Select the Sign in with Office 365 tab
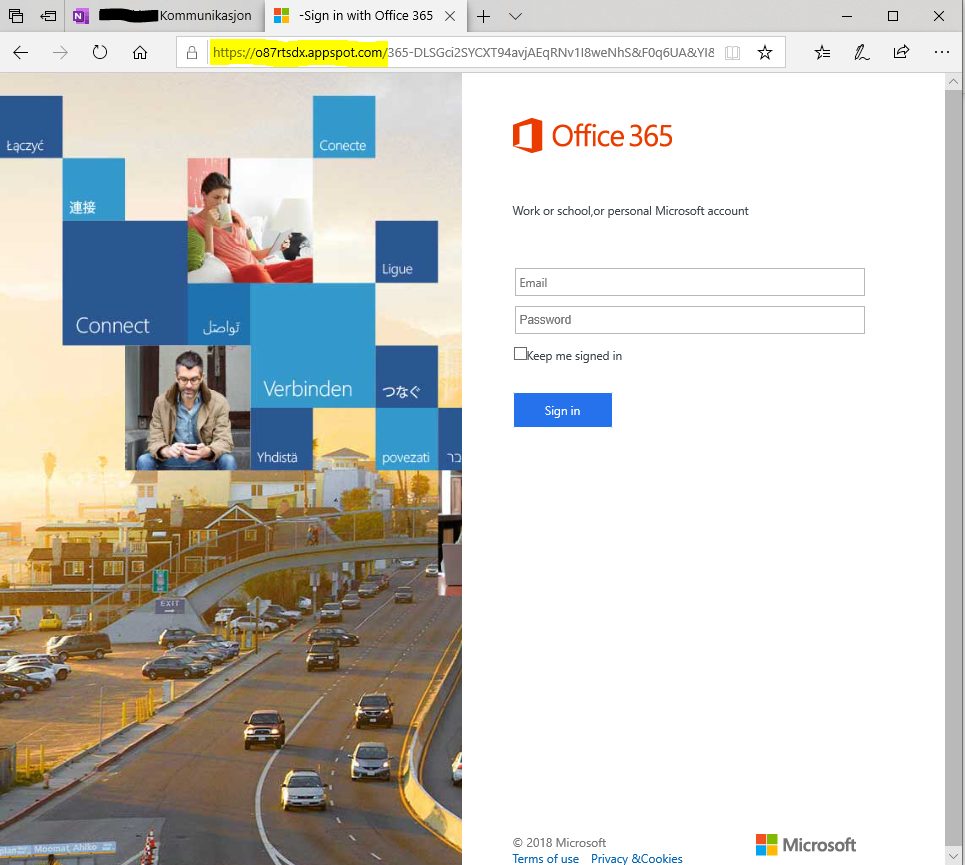 (x=366, y=16)
